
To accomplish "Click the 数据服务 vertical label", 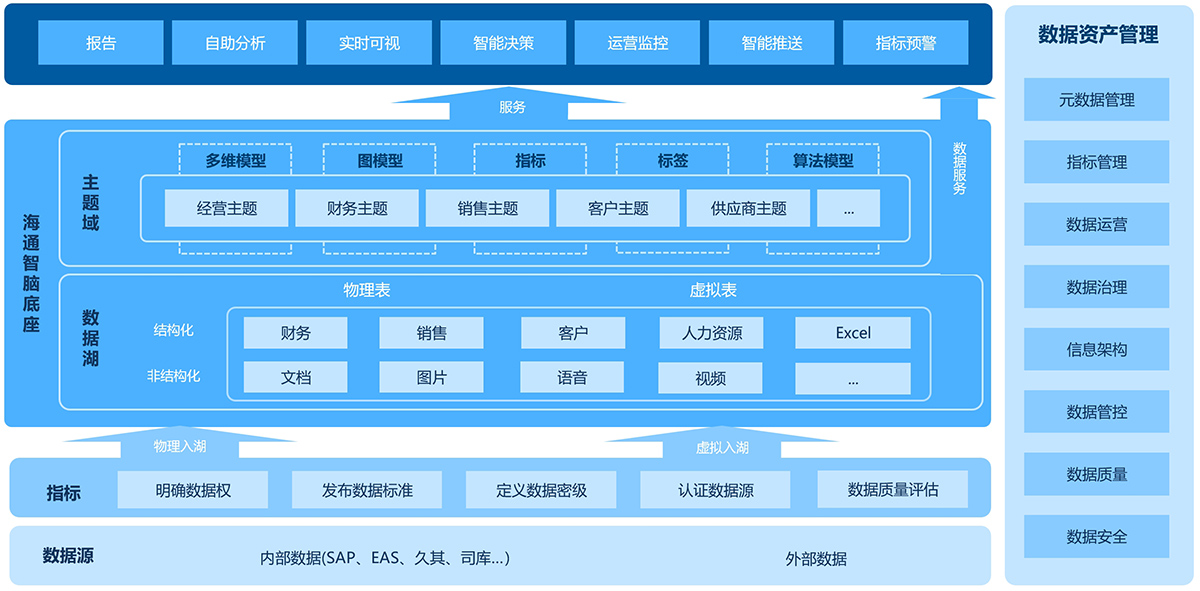I will point(959,168).
